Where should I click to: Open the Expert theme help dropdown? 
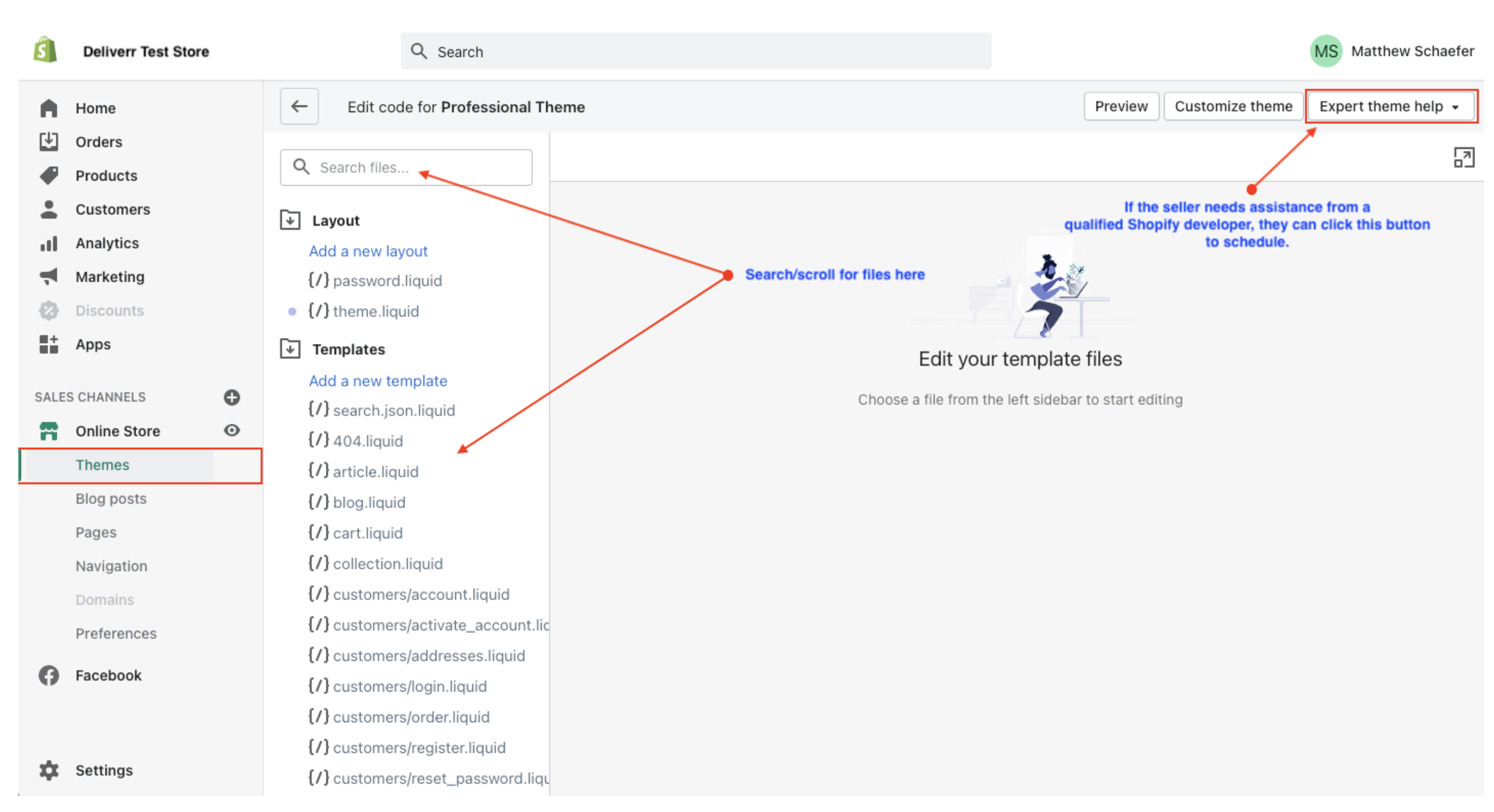click(x=1391, y=107)
